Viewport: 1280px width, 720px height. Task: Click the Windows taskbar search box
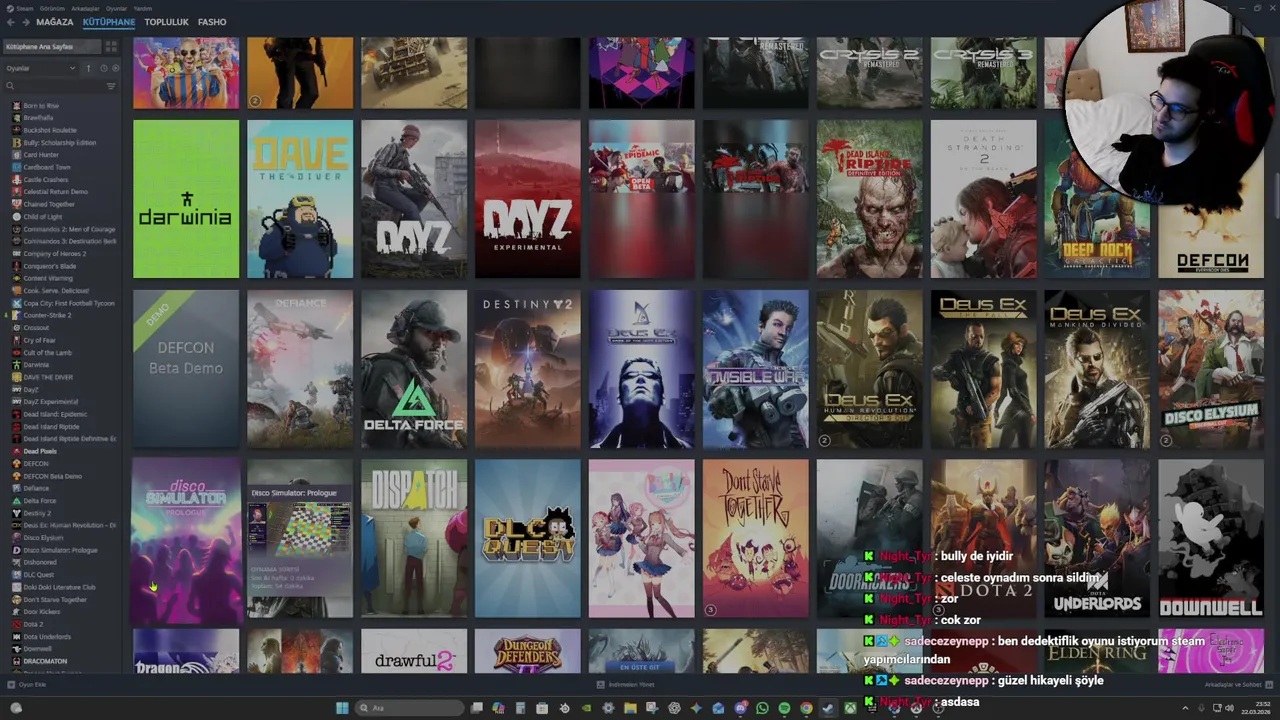(408, 708)
